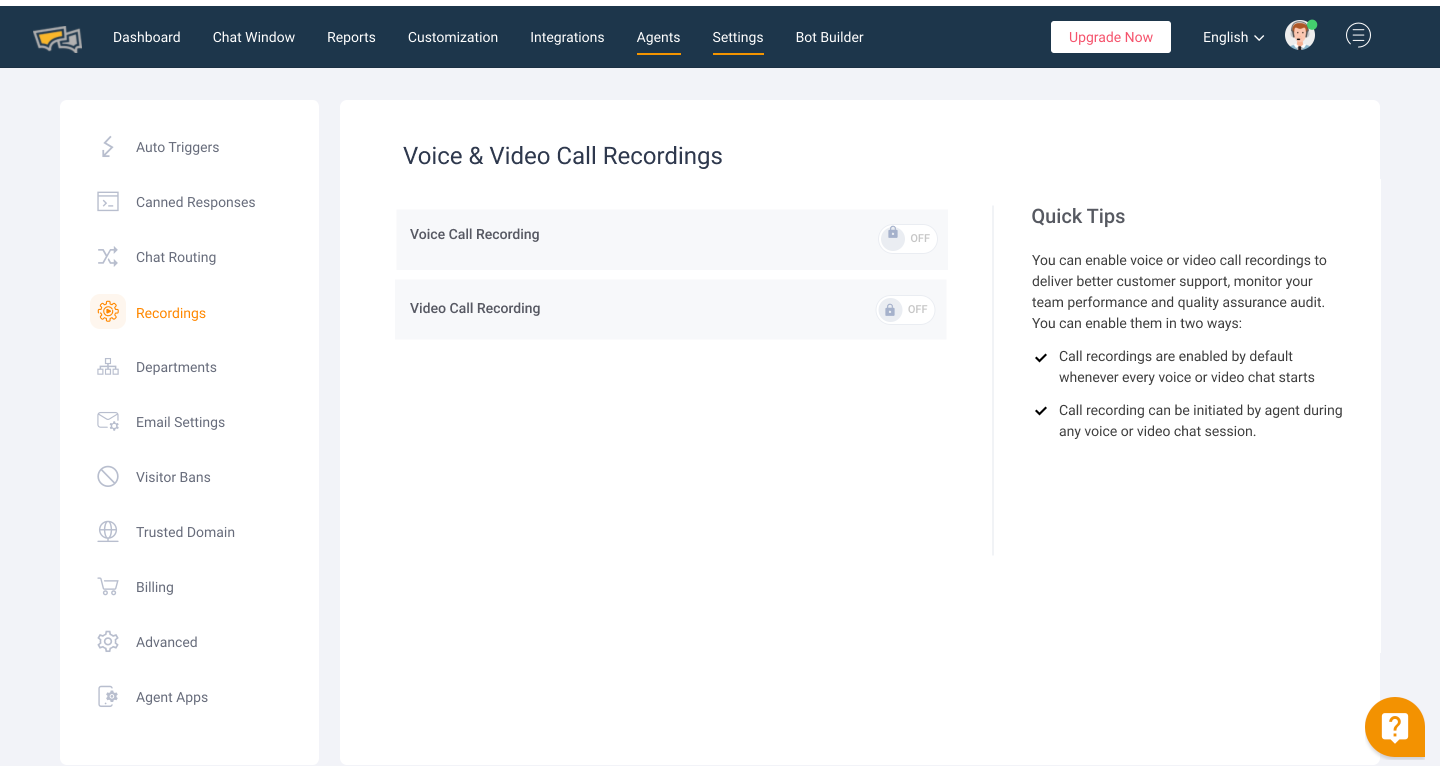Screen dimensions: 1440x766
Task: Click the Departments hierarchy icon
Action: tap(108, 367)
